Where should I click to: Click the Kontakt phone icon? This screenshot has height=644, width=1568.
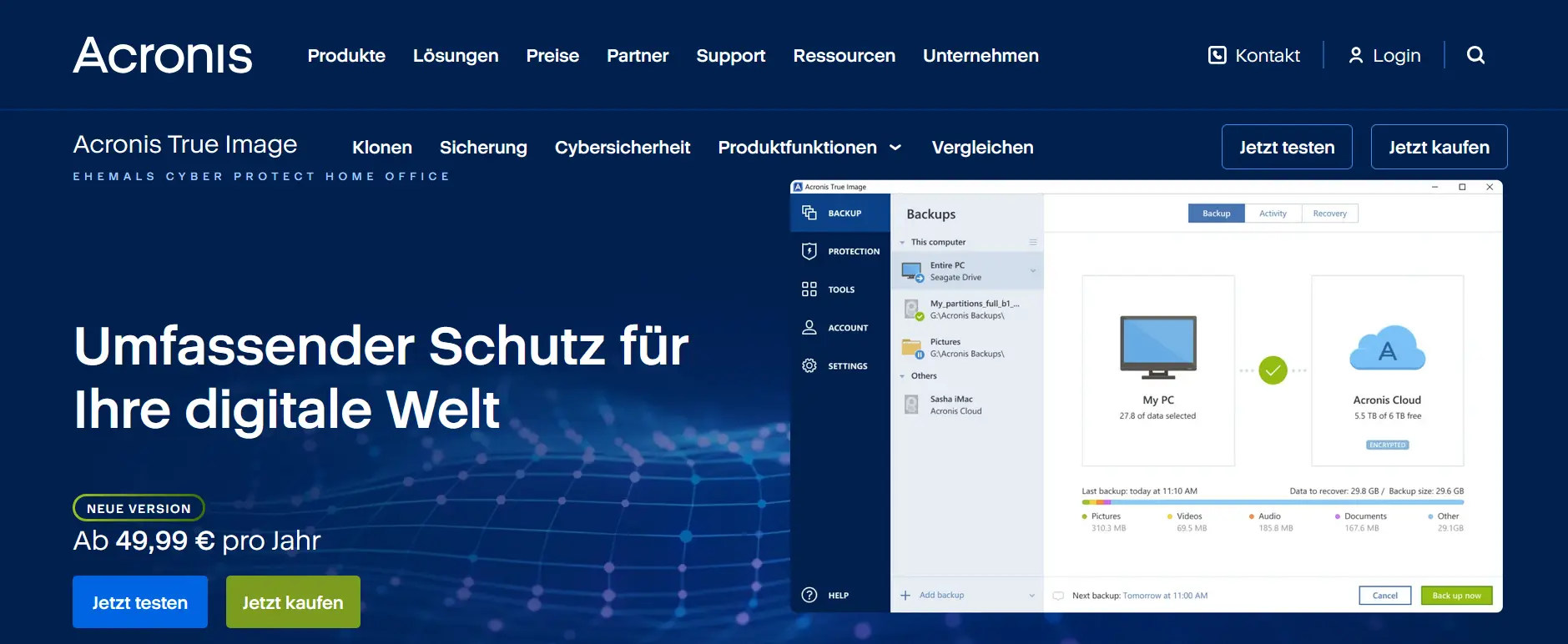click(x=1218, y=55)
